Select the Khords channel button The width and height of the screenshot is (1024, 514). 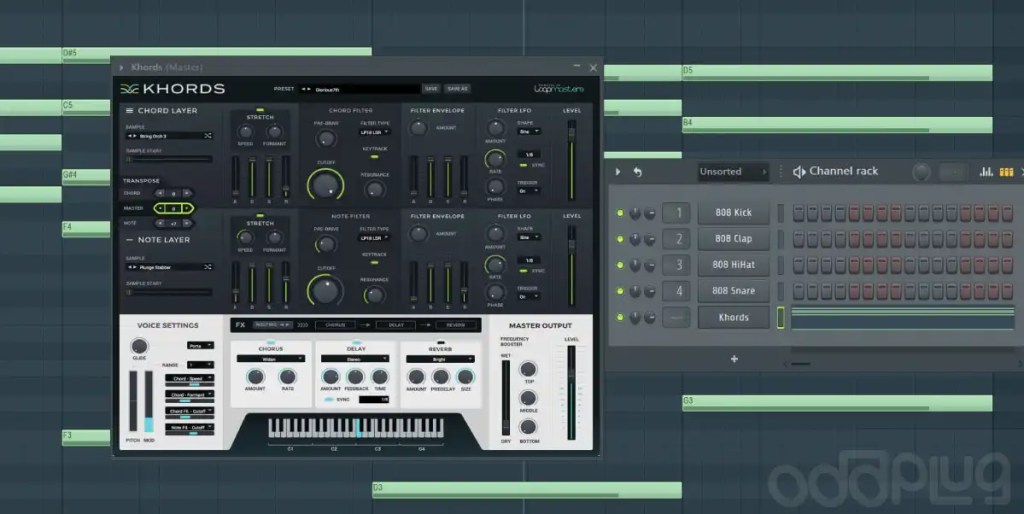pyautogui.click(x=733, y=317)
